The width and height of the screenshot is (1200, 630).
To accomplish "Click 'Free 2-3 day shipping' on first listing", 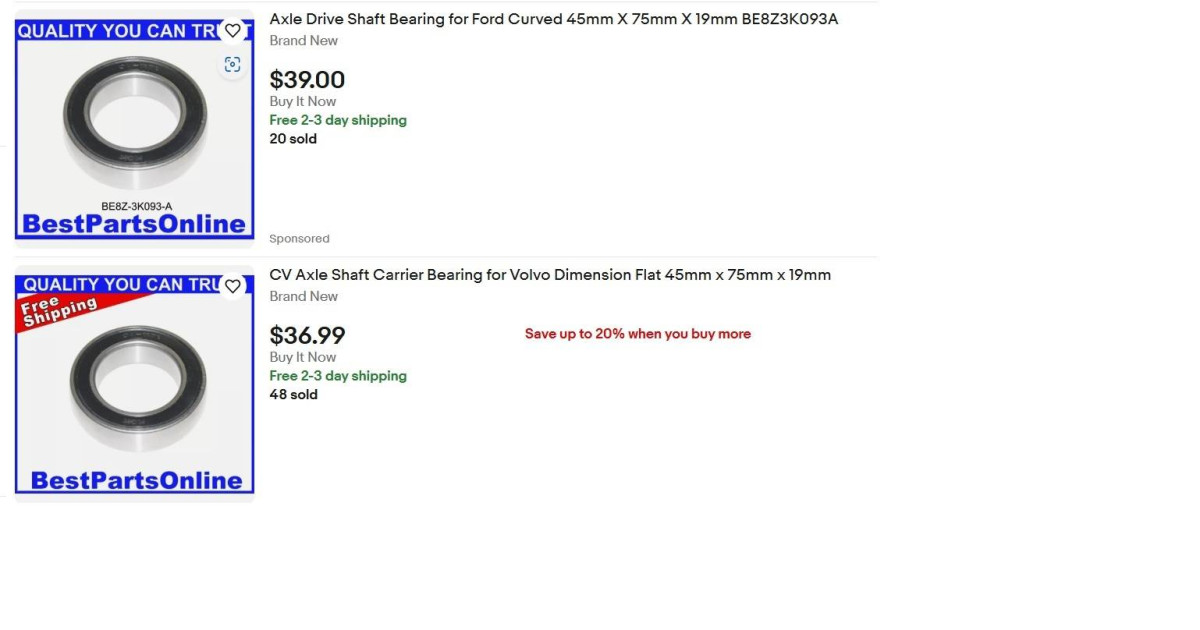I will click(x=337, y=120).
